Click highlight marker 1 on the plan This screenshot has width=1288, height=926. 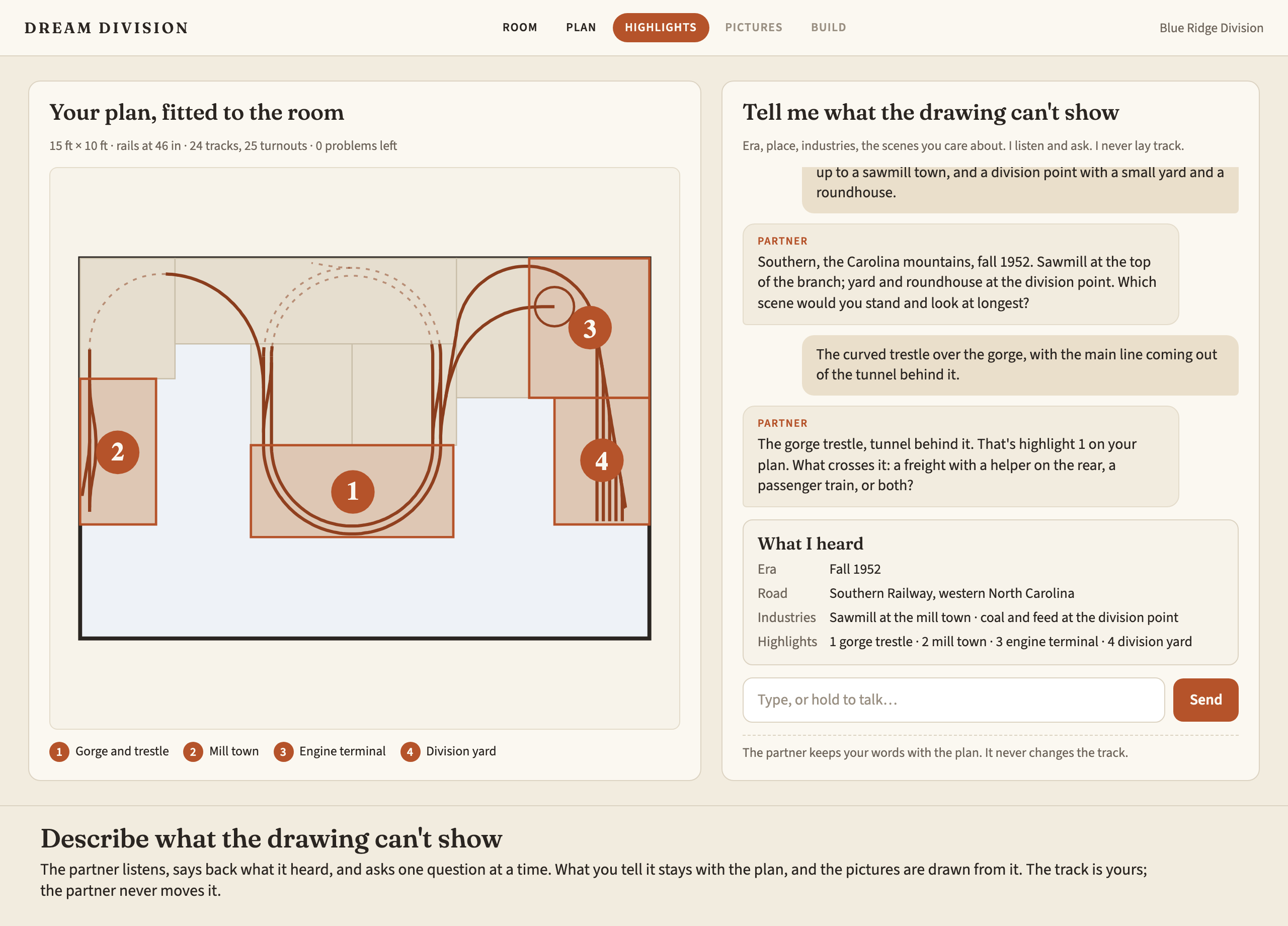(353, 491)
